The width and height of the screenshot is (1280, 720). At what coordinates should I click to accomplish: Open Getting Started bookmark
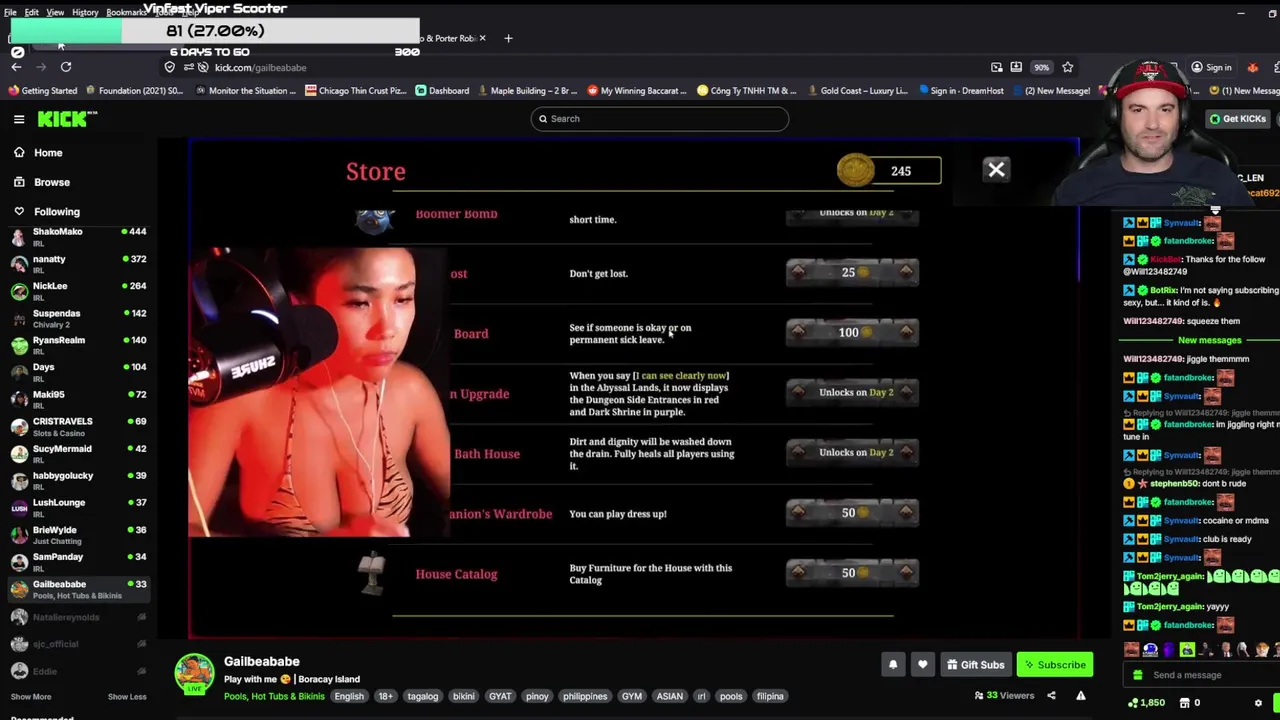(x=42, y=91)
